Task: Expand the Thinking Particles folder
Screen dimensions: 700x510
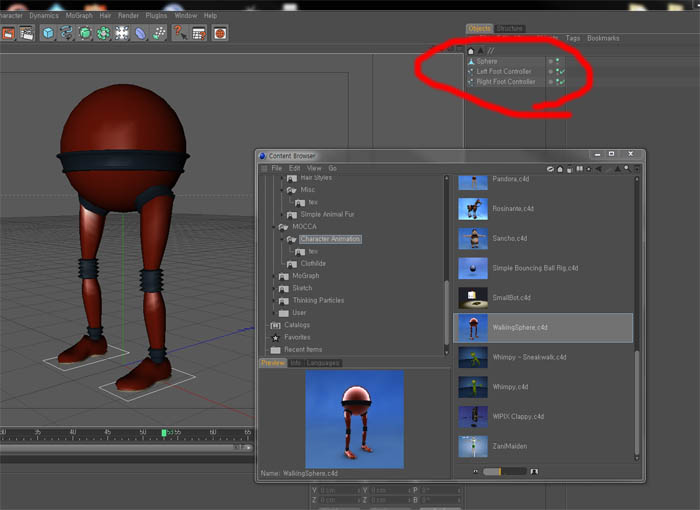Action: click(x=274, y=301)
